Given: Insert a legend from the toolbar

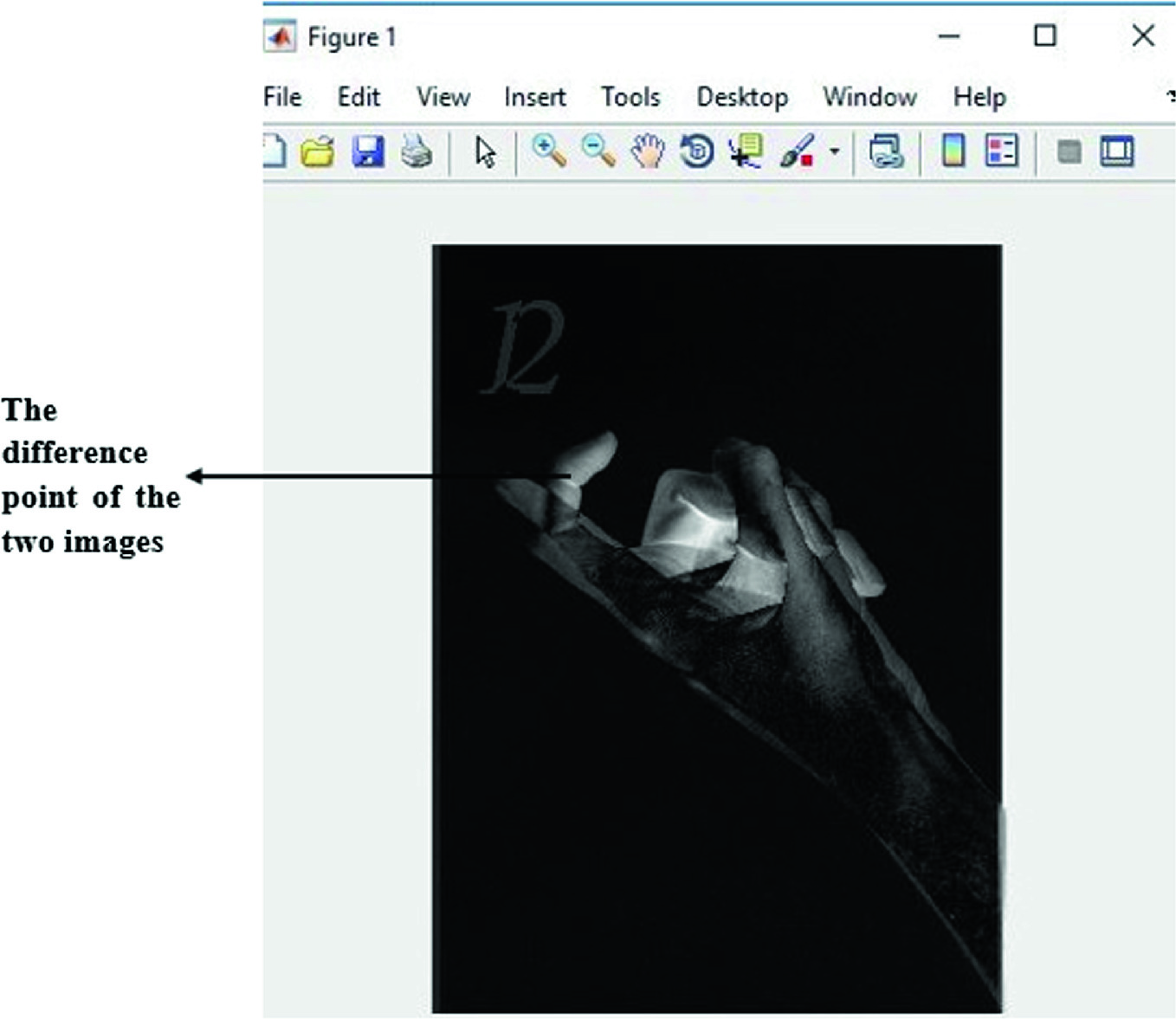Looking at the screenshot, I should 1002,152.
